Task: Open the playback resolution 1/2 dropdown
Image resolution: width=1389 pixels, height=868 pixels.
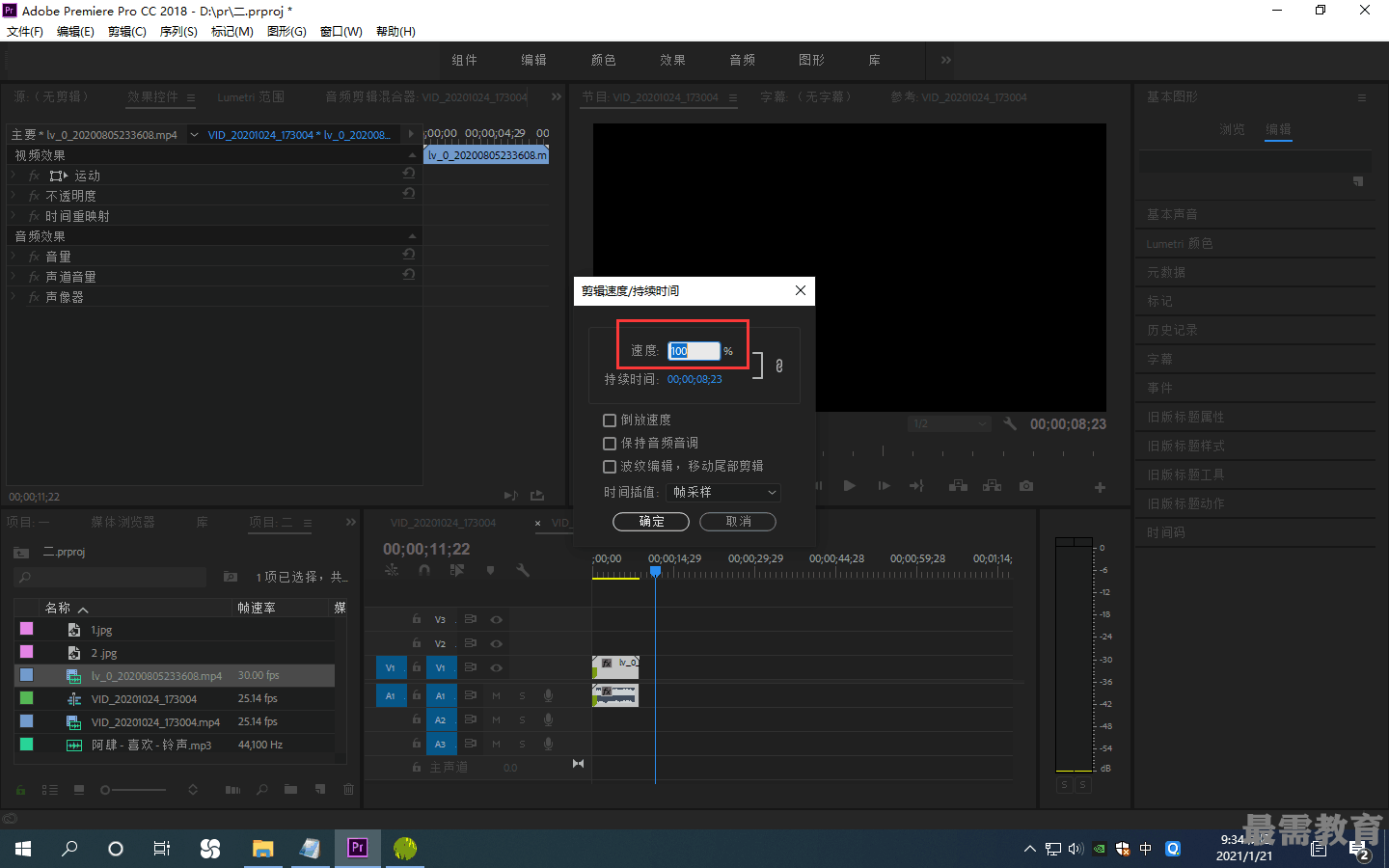Action: pyautogui.click(x=950, y=424)
